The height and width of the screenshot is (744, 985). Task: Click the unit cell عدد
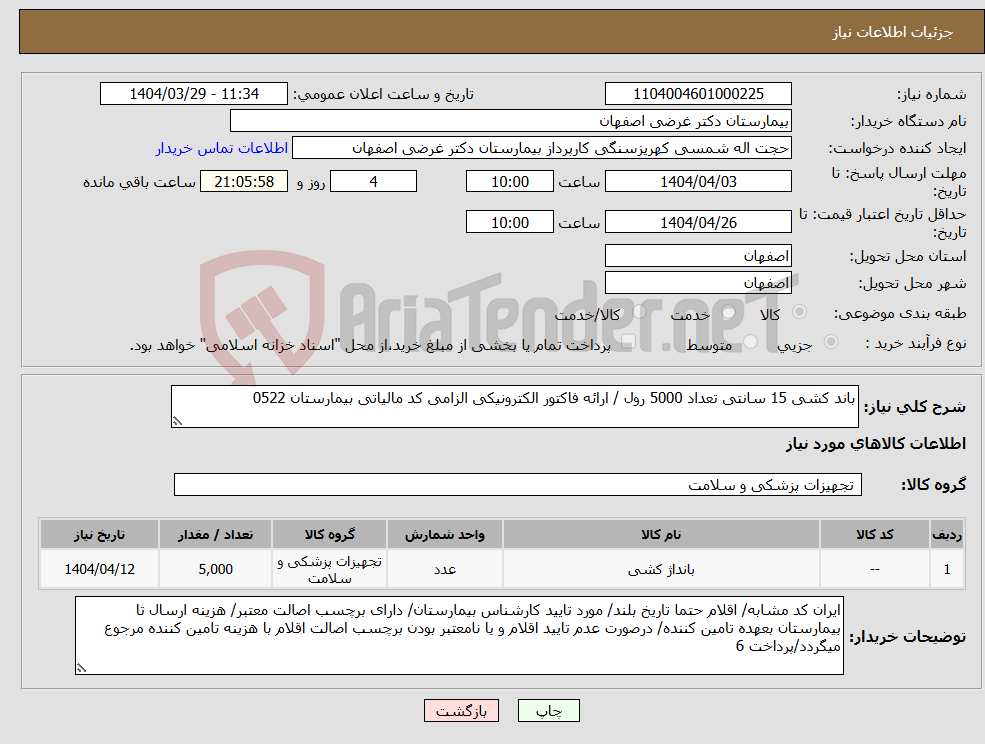tap(445, 569)
